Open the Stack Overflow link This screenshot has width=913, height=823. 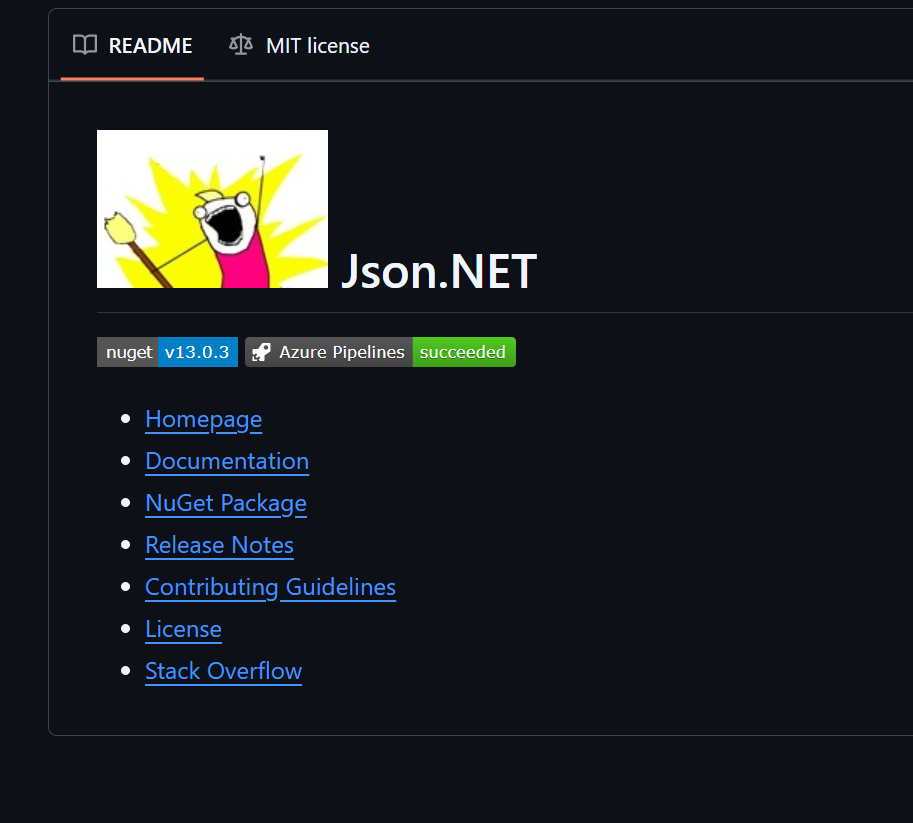click(x=224, y=671)
